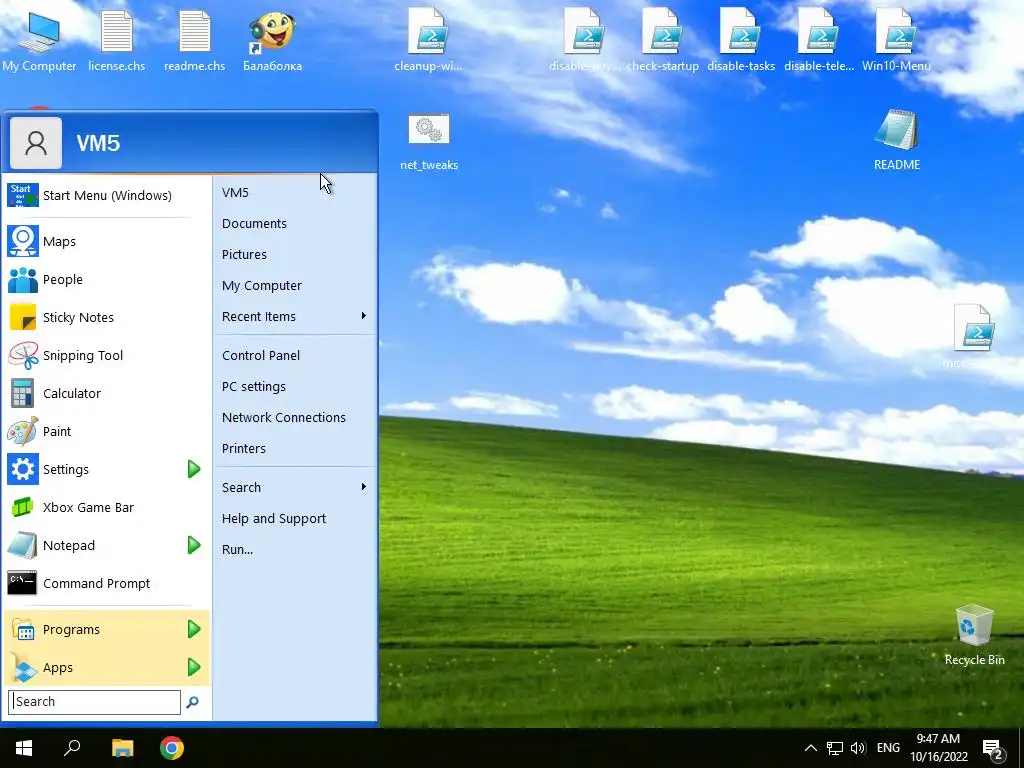
Task: Select the check-startup script icon
Action: (x=662, y=40)
